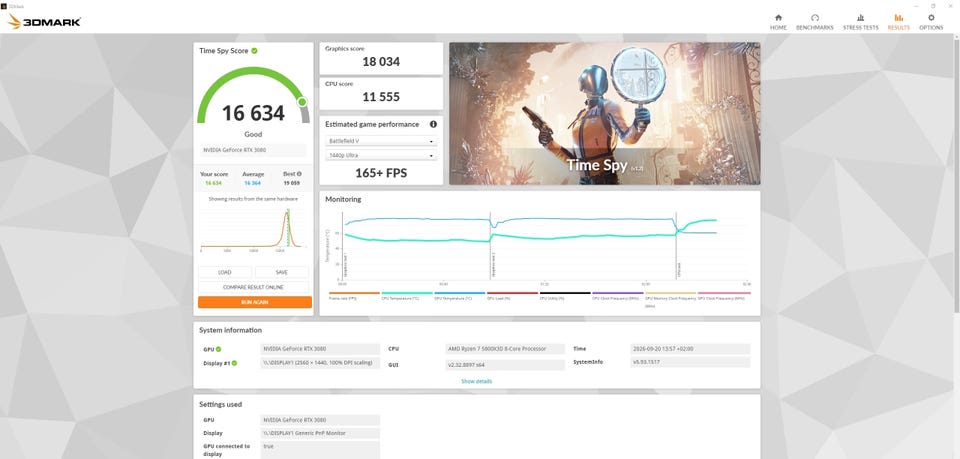Click the green check next to GPU label
This screenshot has width=960, height=459.
pos(219,349)
